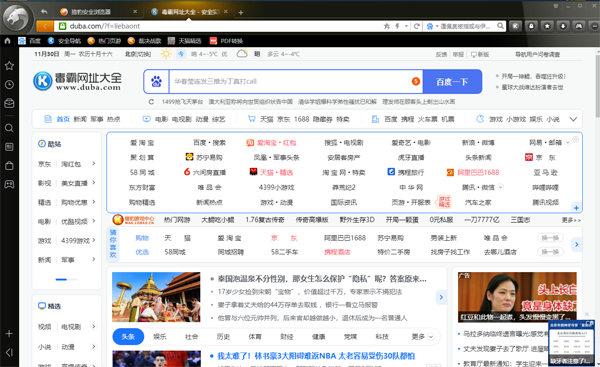The image size is (600, 367).
Task: Collapse sidebar with the arrow icon at bottom
Action: point(9,352)
